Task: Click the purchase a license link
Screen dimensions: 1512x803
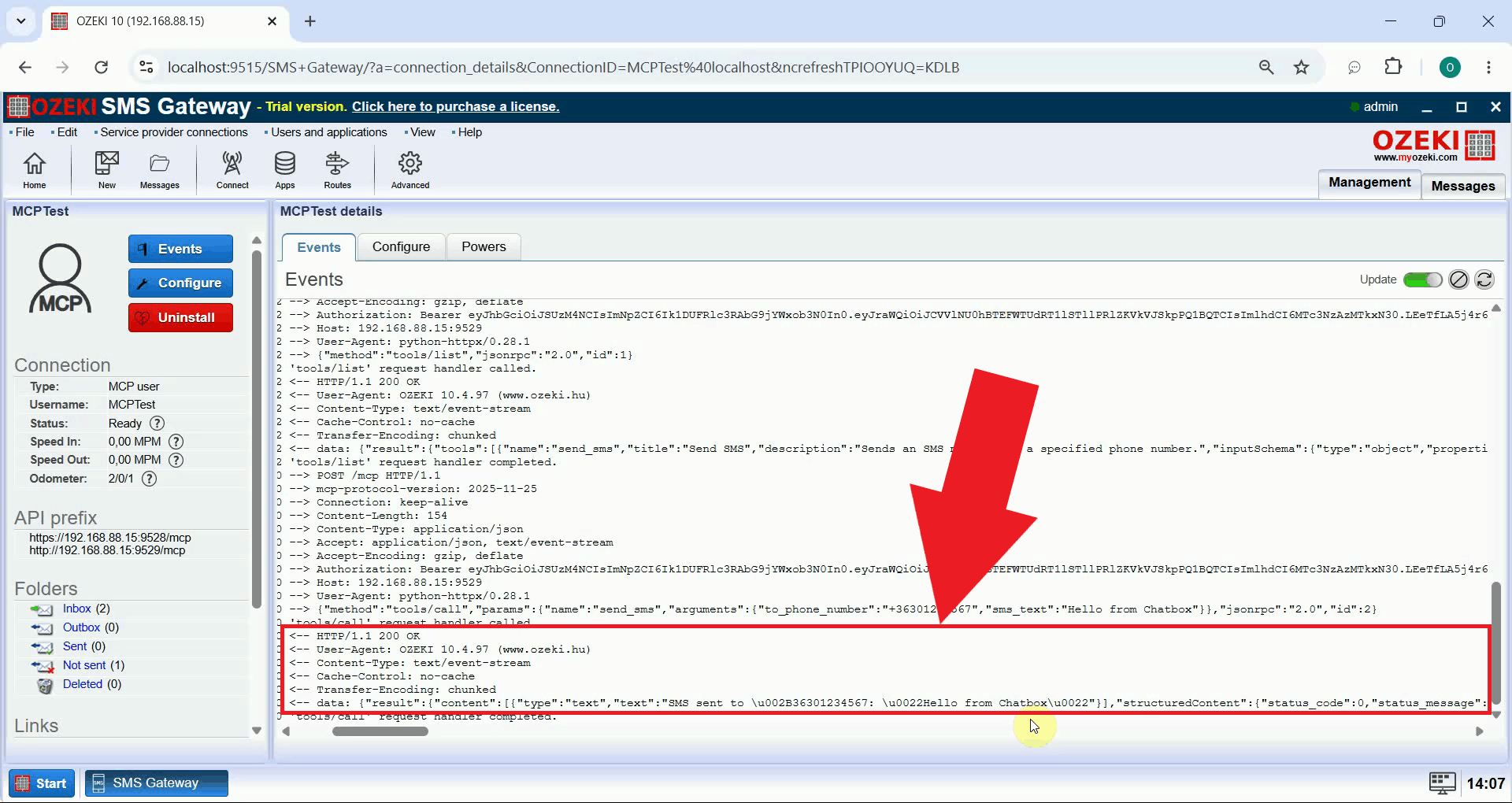Action: (x=455, y=106)
